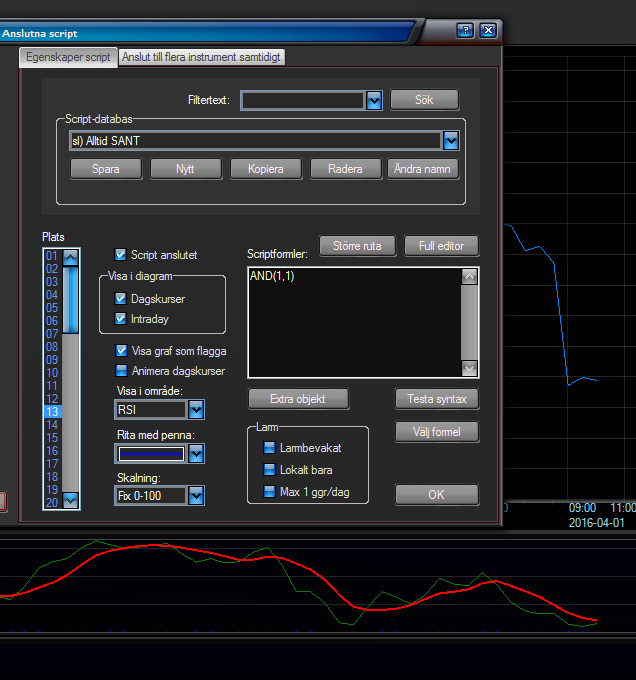Image resolution: width=636 pixels, height=680 pixels.
Task: Toggle the Dagskurser checkbox
Action: point(121,299)
